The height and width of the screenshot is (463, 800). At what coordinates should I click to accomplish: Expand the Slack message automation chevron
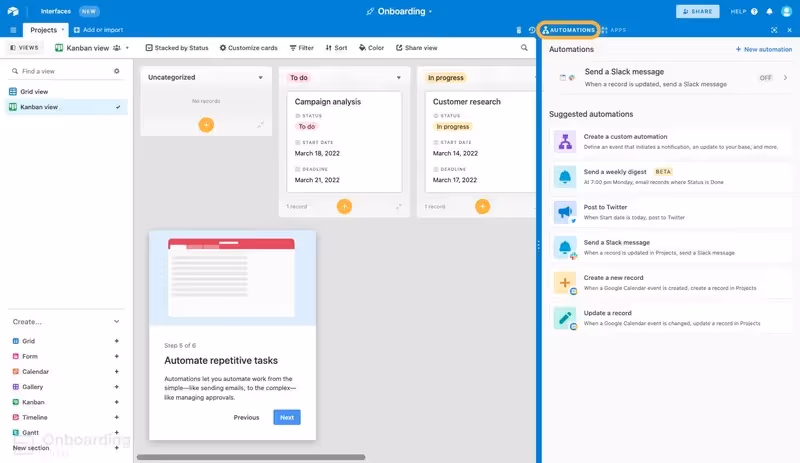785,78
